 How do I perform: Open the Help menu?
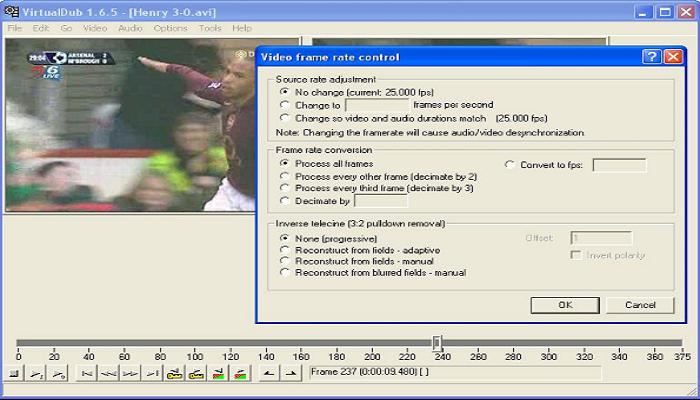point(242,28)
